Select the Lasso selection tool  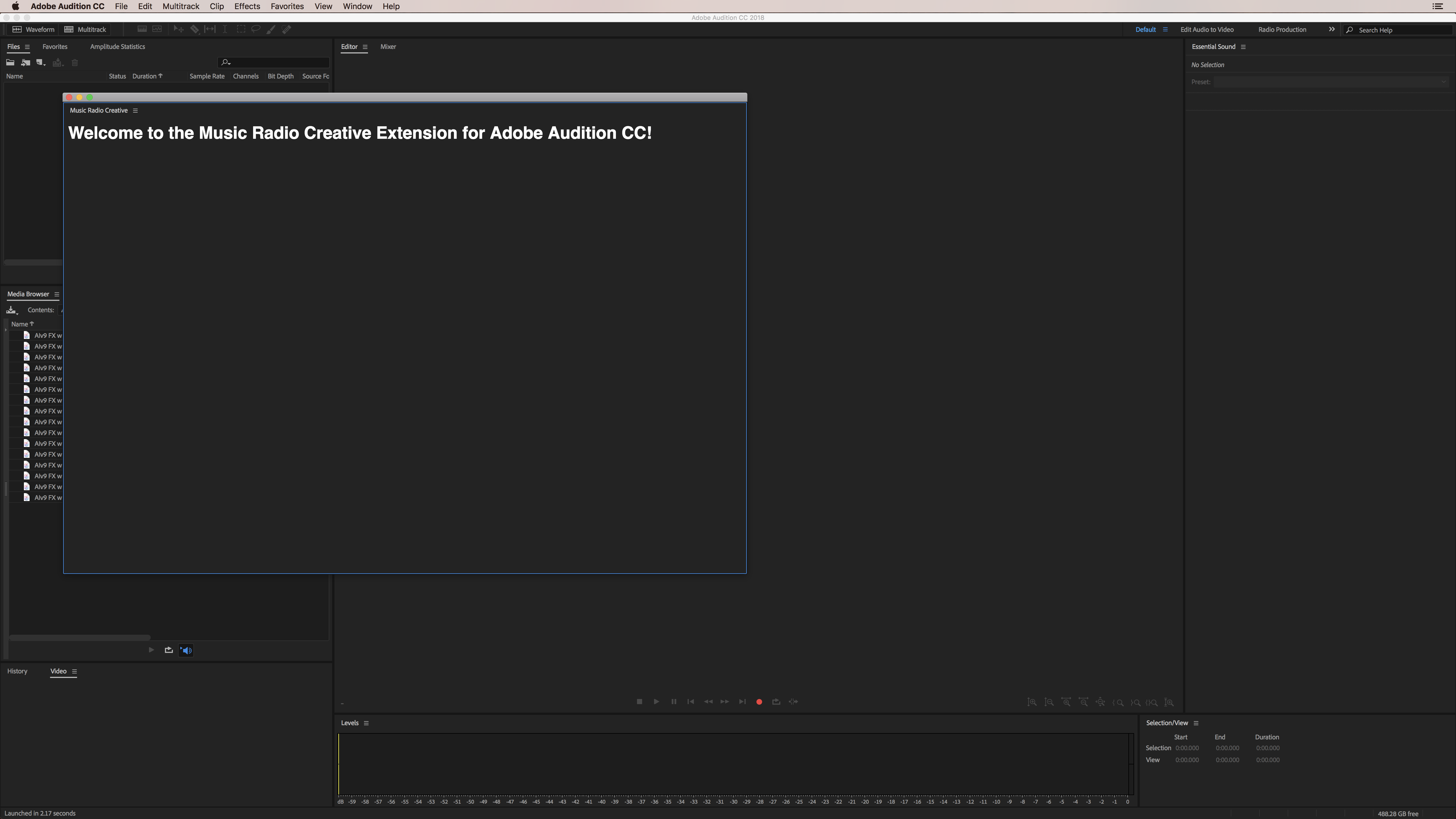[x=255, y=29]
